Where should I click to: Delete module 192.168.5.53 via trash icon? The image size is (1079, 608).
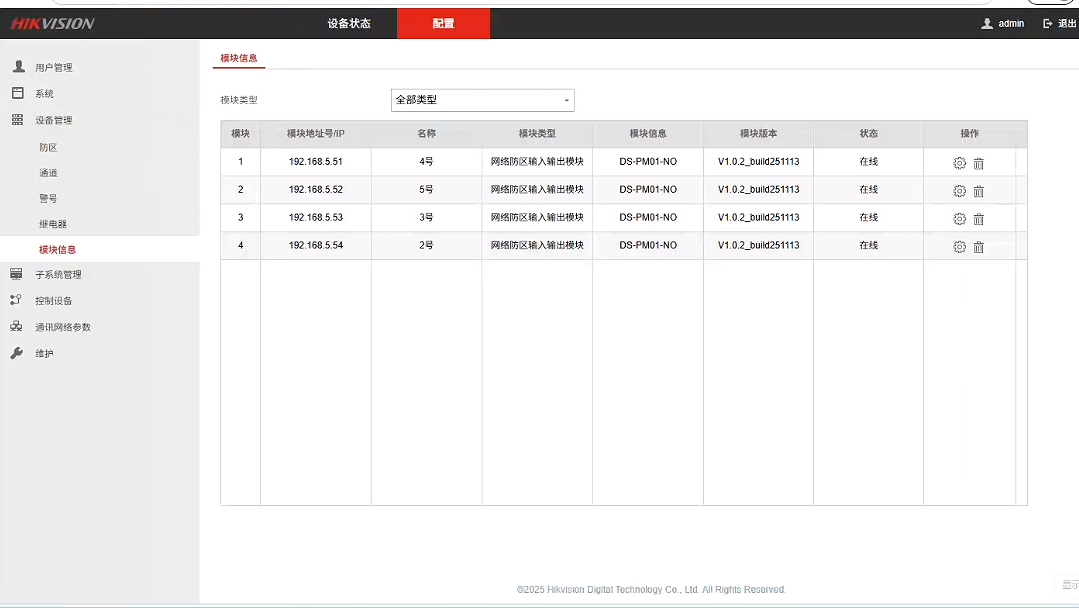(x=979, y=219)
